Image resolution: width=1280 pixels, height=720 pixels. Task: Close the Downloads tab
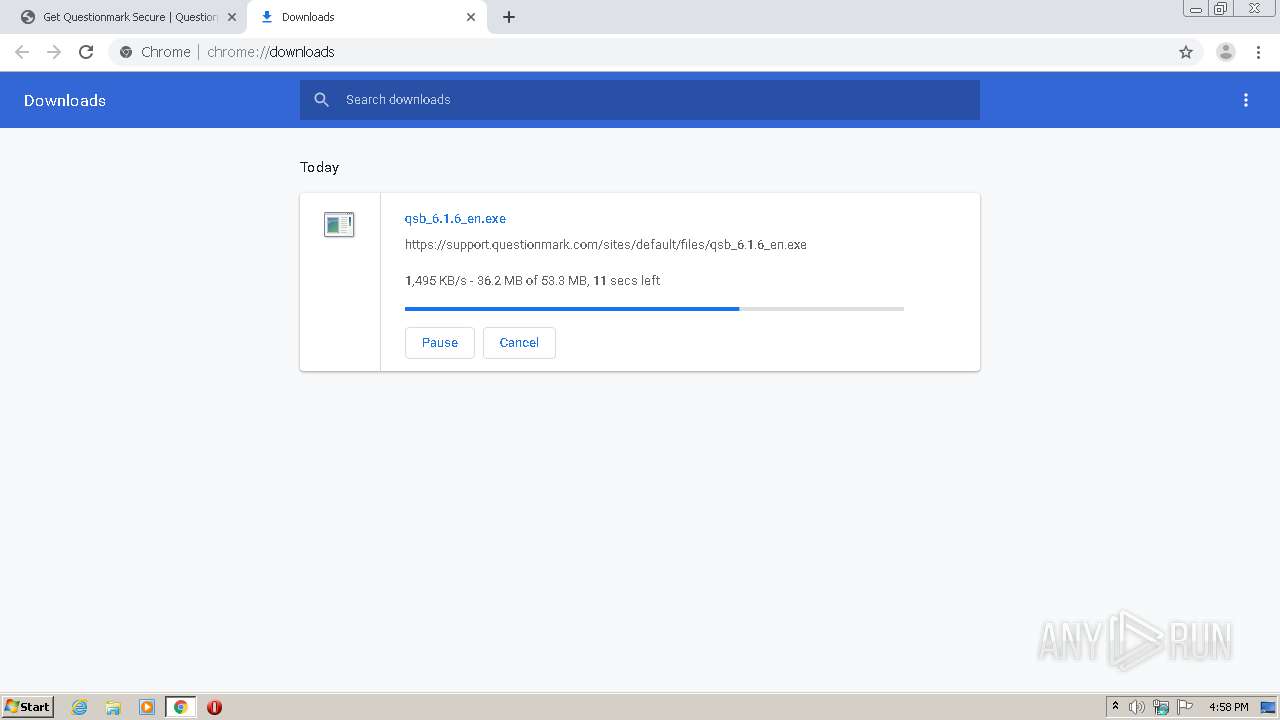[x=471, y=17]
